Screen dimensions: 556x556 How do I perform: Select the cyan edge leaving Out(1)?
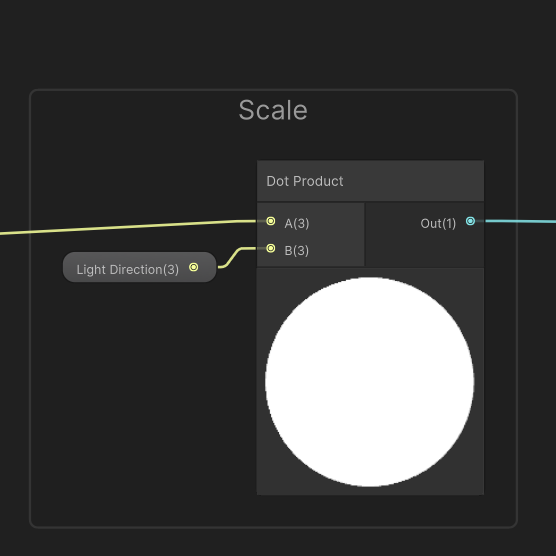pyautogui.click(x=520, y=221)
